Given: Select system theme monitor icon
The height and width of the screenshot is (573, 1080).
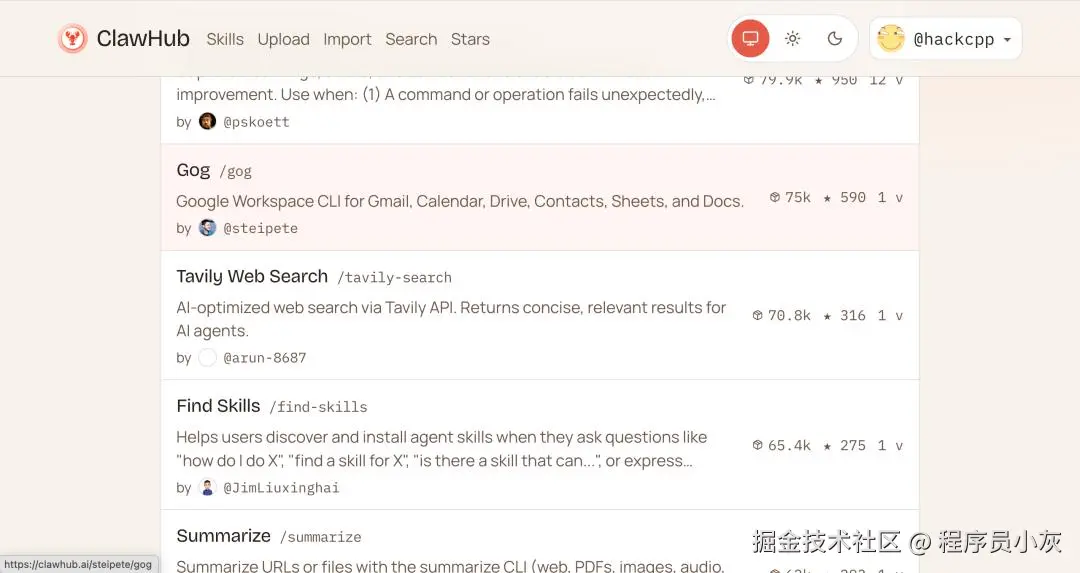Looking at the screenshot, I should click(750, 39).
